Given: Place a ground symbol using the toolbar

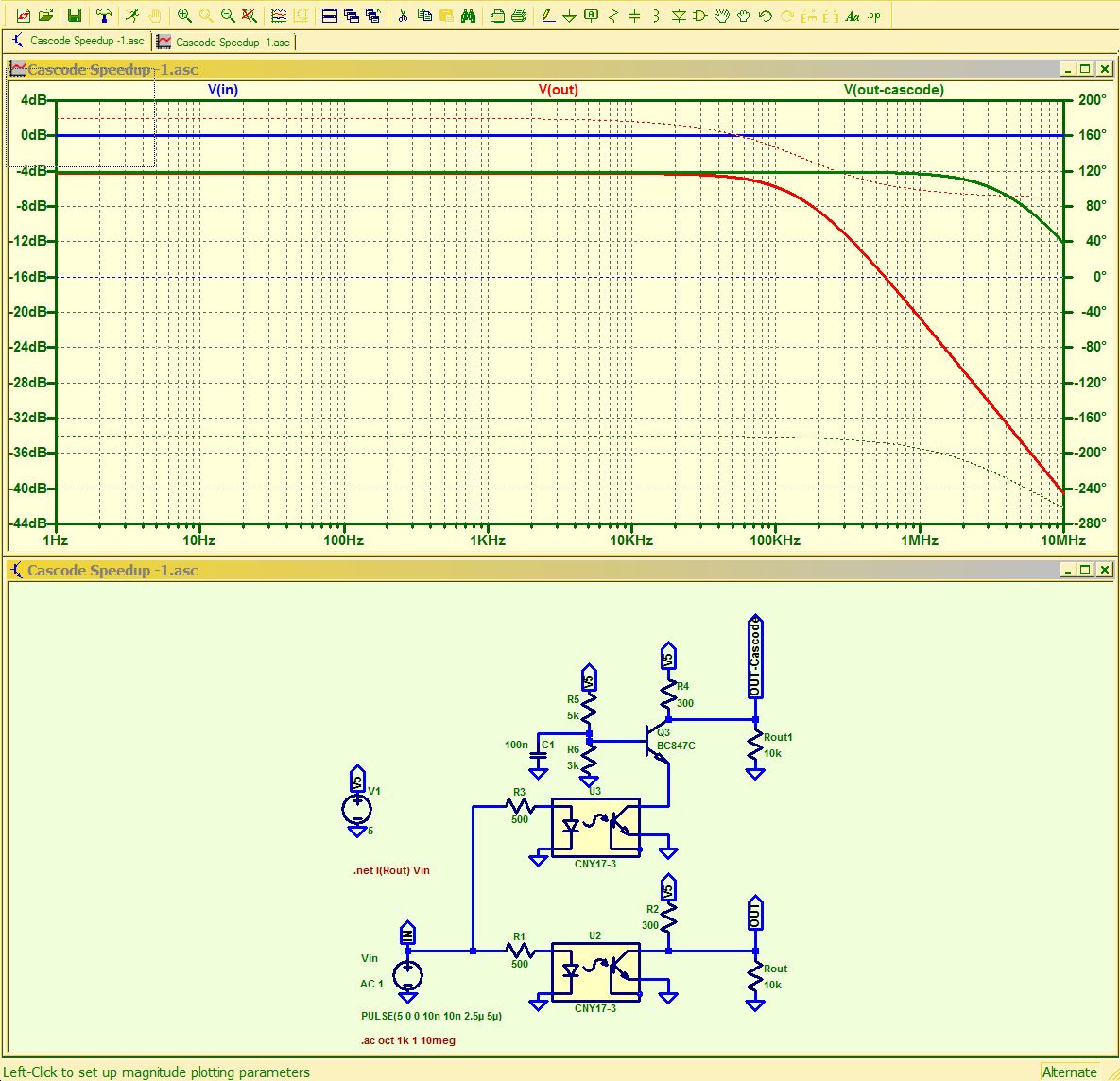Looking at the screenshot, I should 569,16.
